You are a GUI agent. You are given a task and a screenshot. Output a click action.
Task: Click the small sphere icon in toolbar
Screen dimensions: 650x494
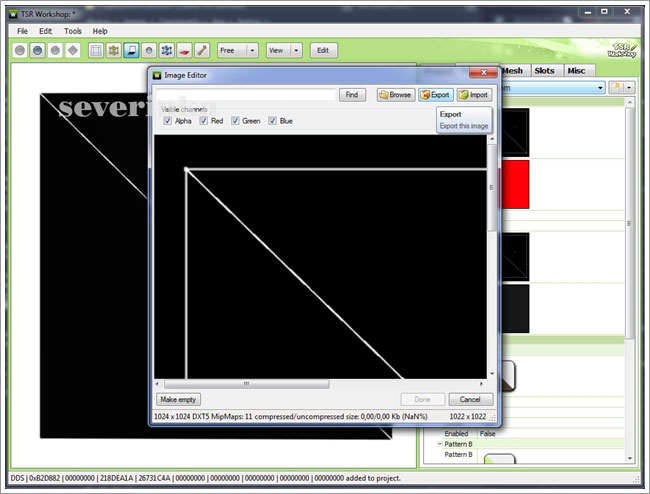click(x=149, y=50)
